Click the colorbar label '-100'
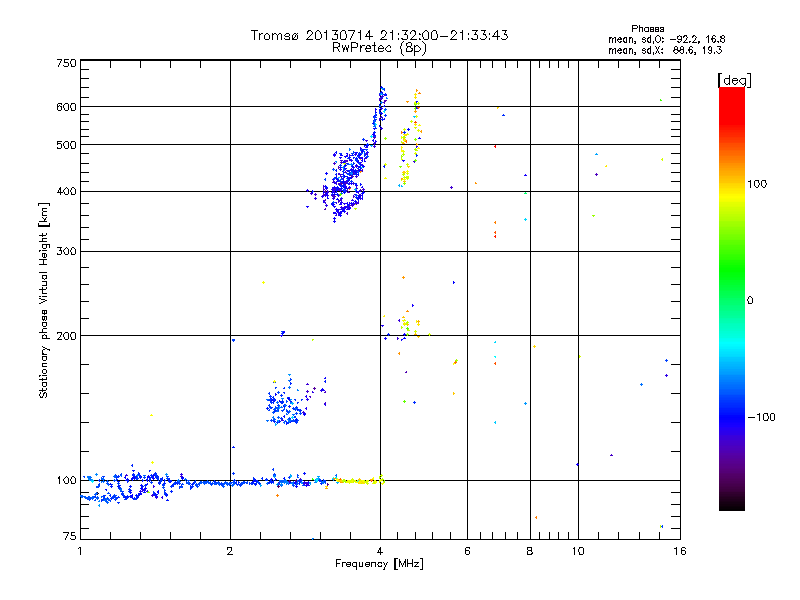 coord(761,417)
